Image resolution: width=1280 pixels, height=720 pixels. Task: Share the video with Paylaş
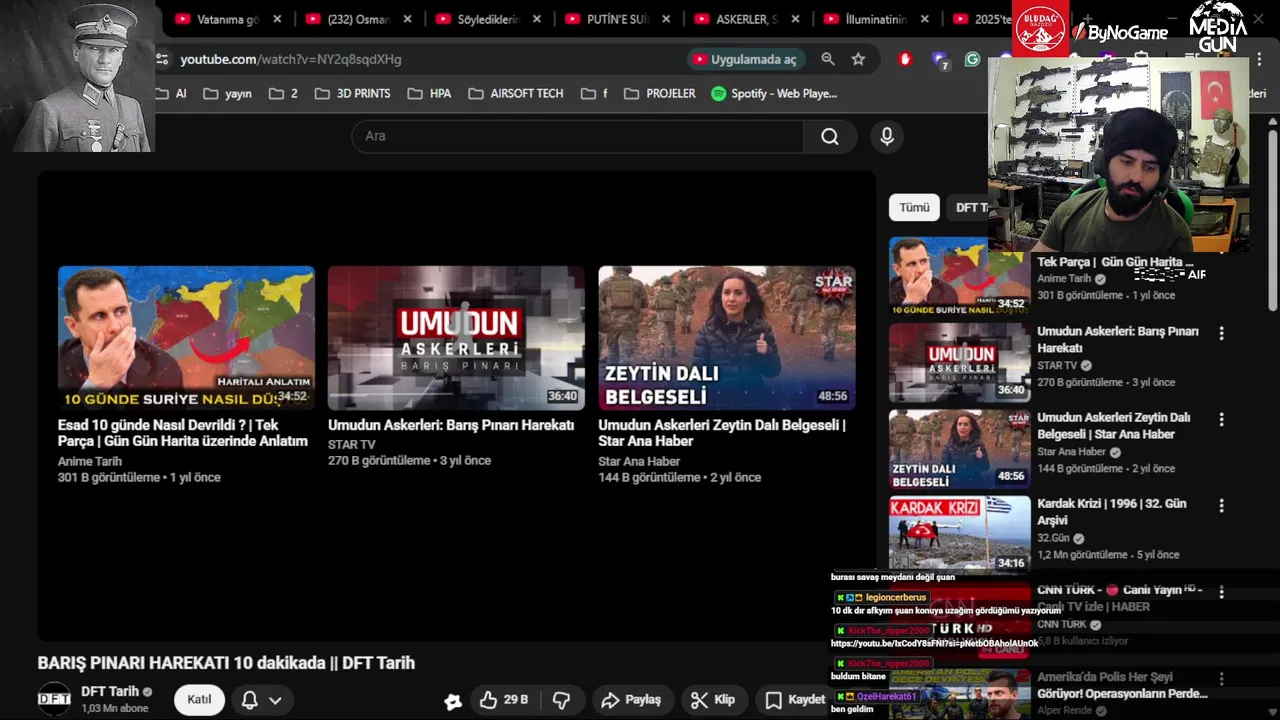pyautogui.click(x=631, y=700)
